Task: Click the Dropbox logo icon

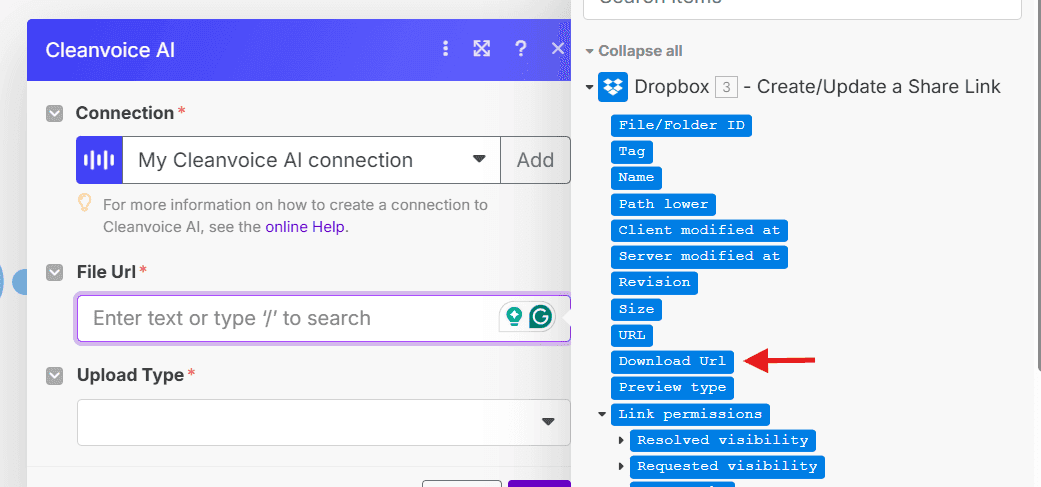Action: tap(612, 87)
